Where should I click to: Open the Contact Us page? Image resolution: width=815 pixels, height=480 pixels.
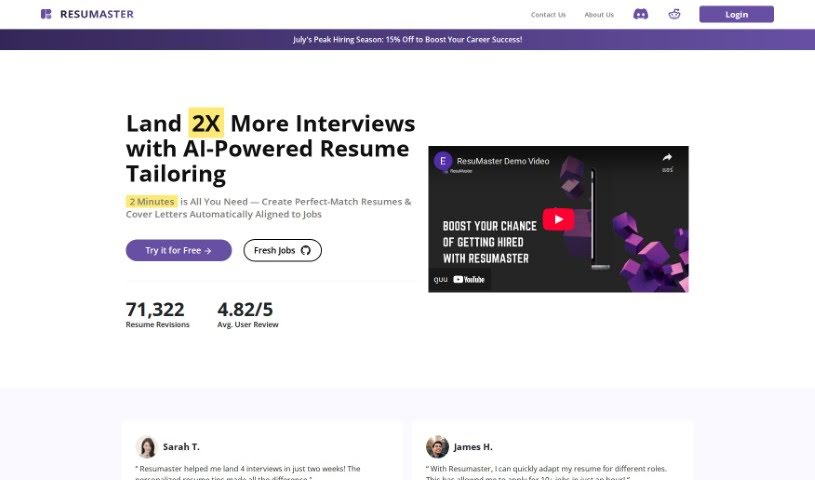coord(548,15)
